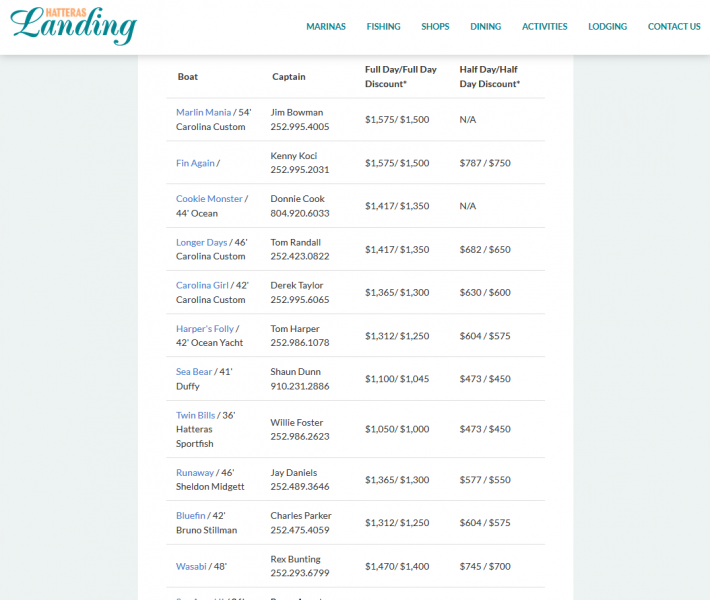
Task: Click Twin Bills' $1,050/ $1,000 price
Action: (397, 429)
